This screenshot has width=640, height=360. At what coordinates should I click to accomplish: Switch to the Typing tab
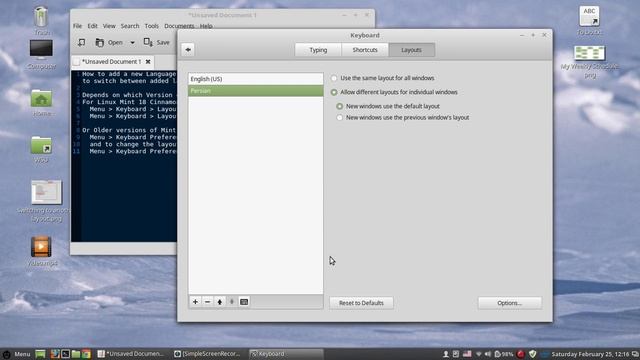(x=318, y=50)
